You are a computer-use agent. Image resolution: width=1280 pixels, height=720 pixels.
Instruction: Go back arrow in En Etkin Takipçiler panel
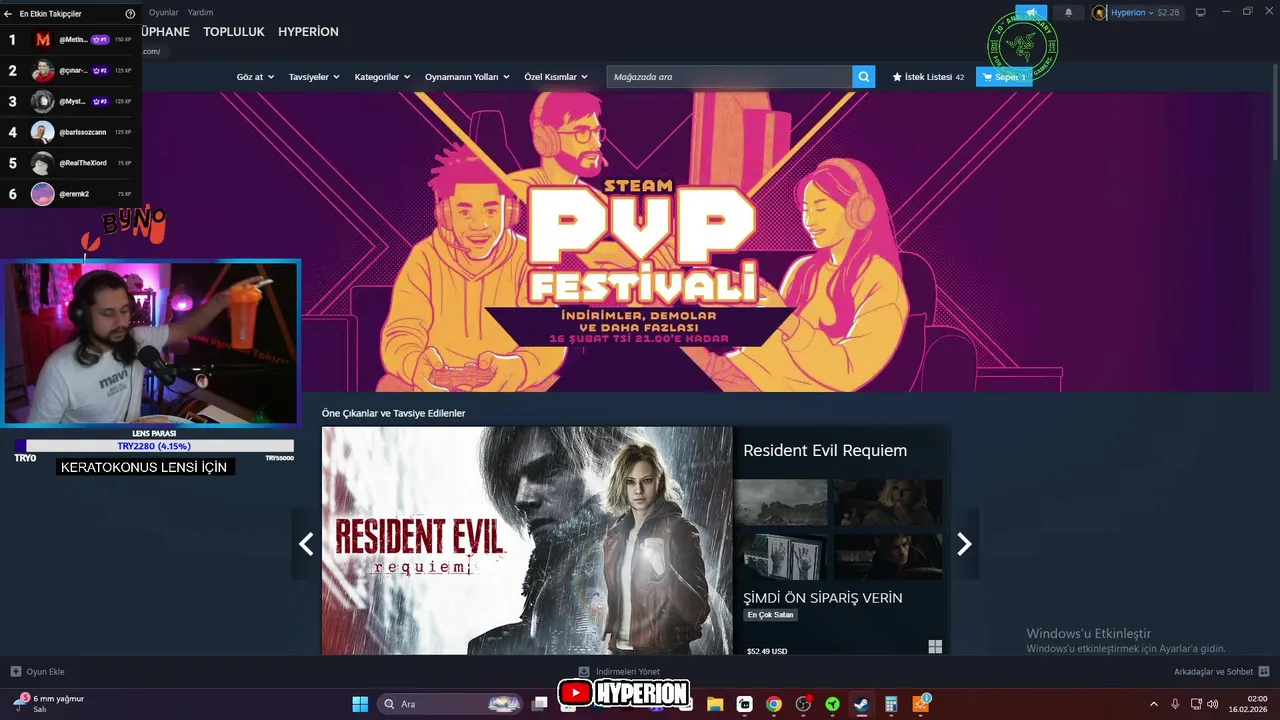8,14
